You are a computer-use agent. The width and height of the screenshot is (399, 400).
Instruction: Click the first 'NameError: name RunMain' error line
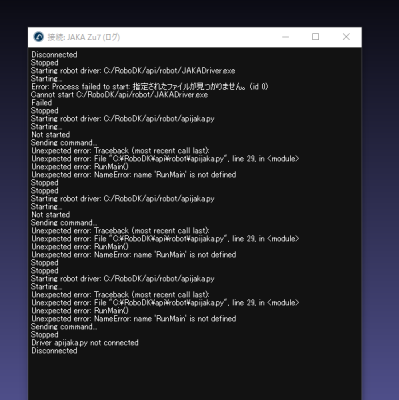(x=134, y=175)
